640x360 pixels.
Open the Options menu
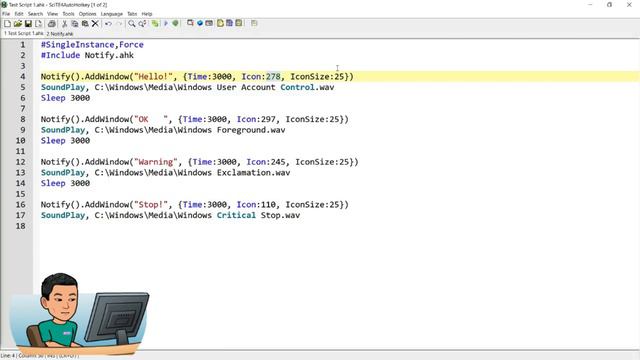[87, 14]
